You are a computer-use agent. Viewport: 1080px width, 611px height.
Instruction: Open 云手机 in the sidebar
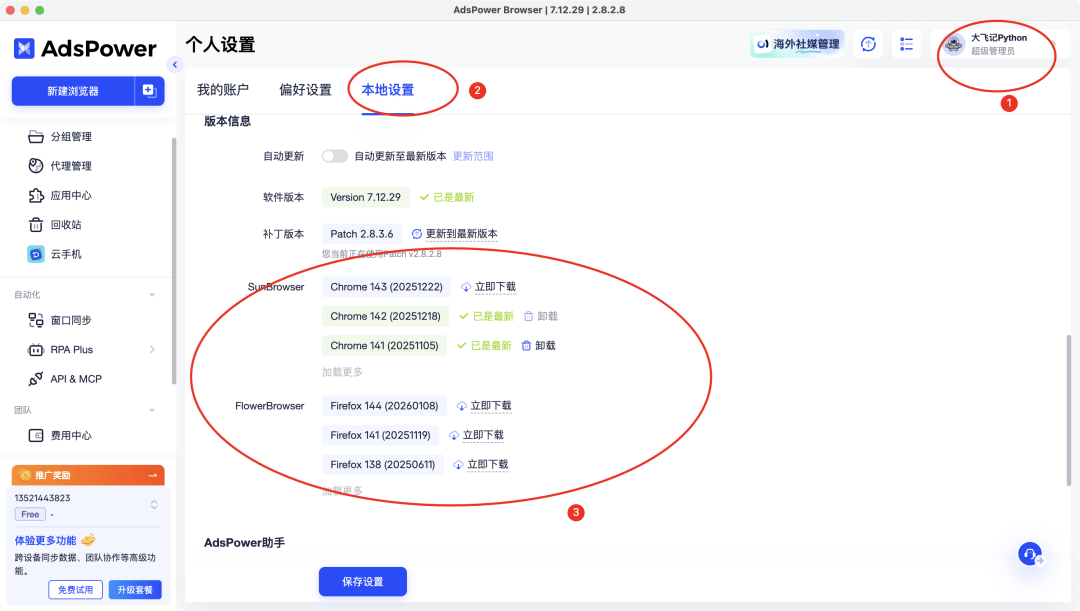65,254
